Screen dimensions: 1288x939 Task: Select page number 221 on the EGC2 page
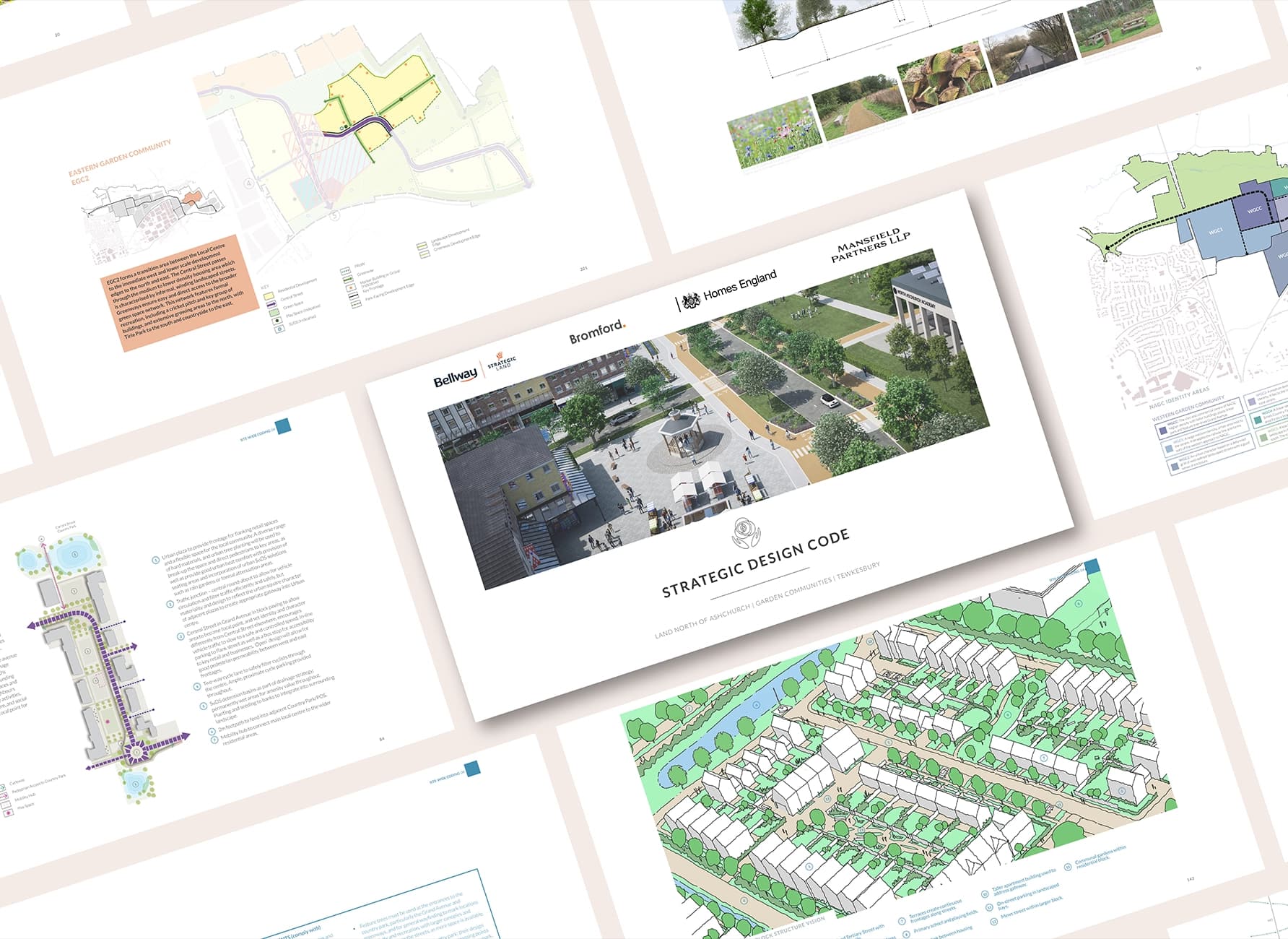tap(584, 268)
